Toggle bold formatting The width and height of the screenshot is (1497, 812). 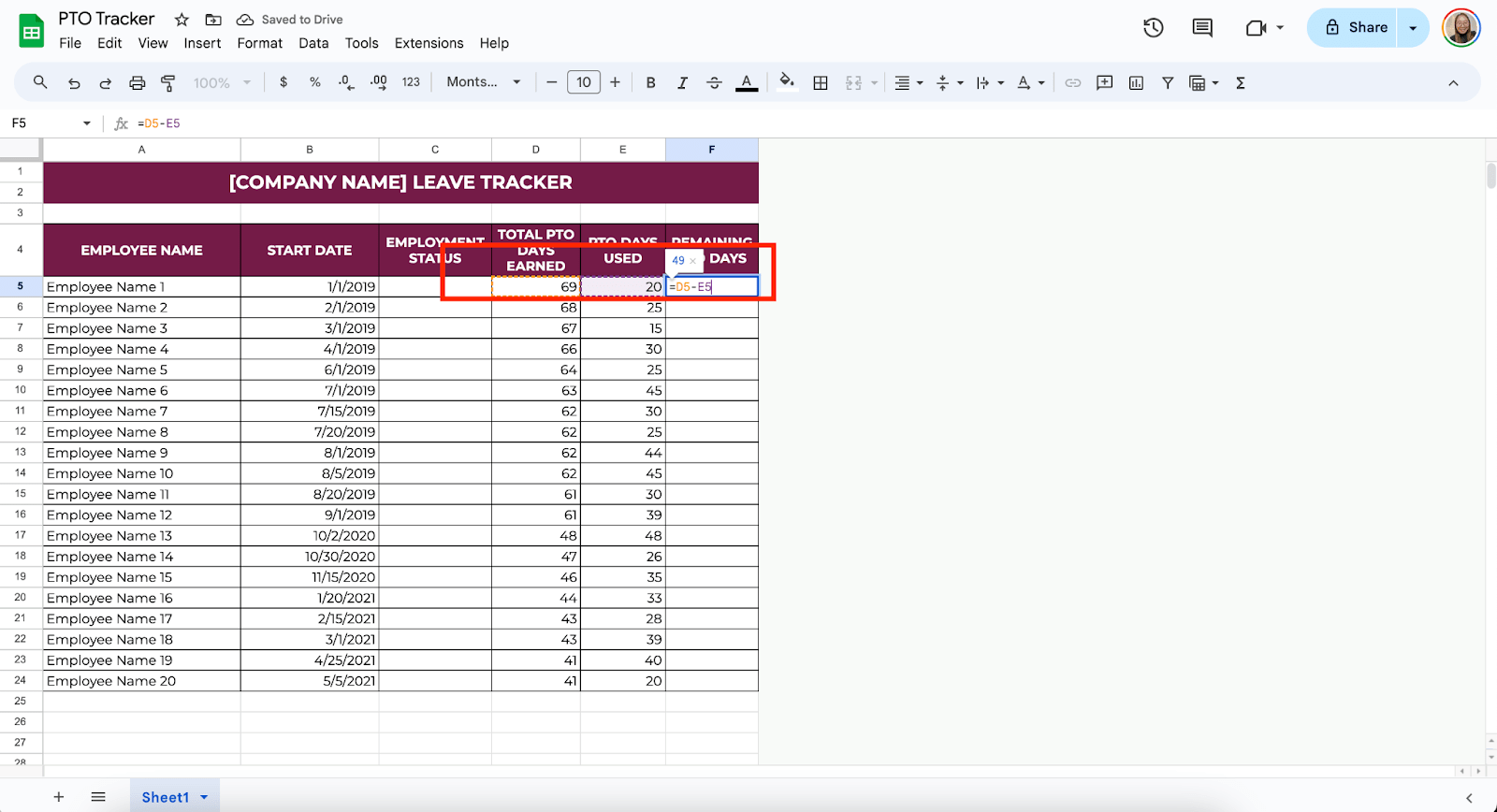pyautogui.click(x=651, y=83)
